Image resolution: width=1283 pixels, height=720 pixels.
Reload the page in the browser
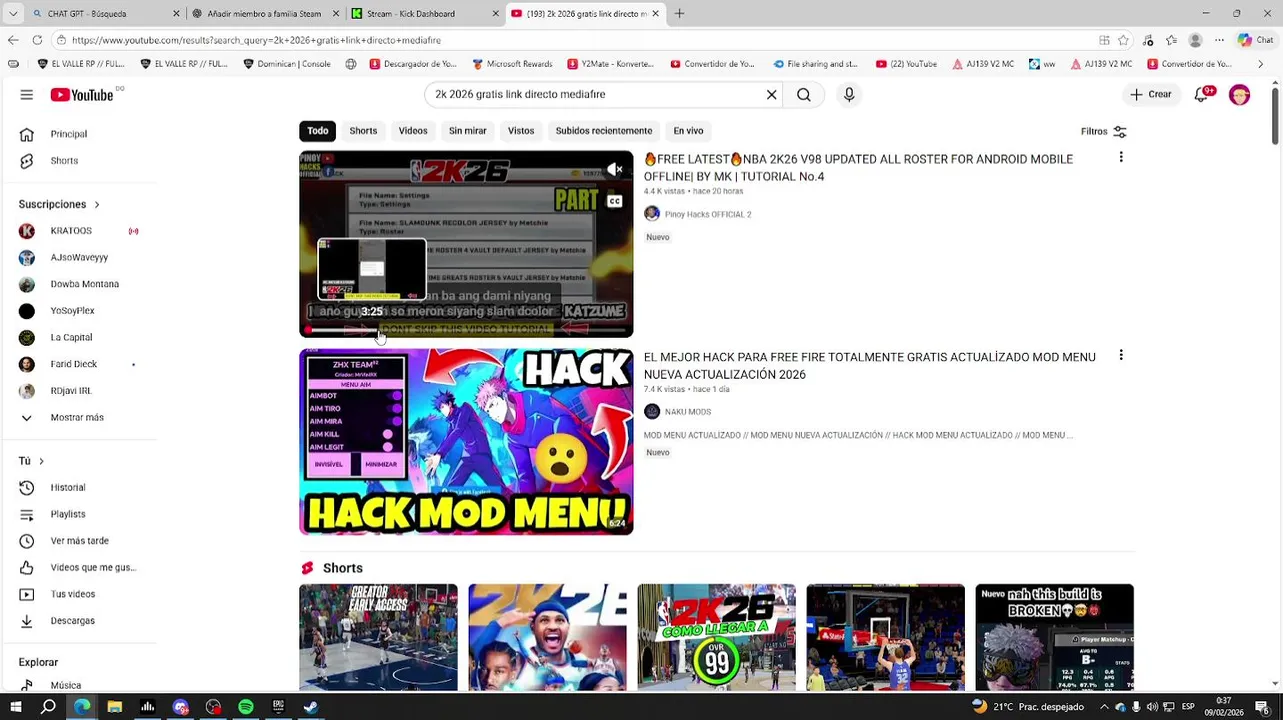click(x=37, y=40)
